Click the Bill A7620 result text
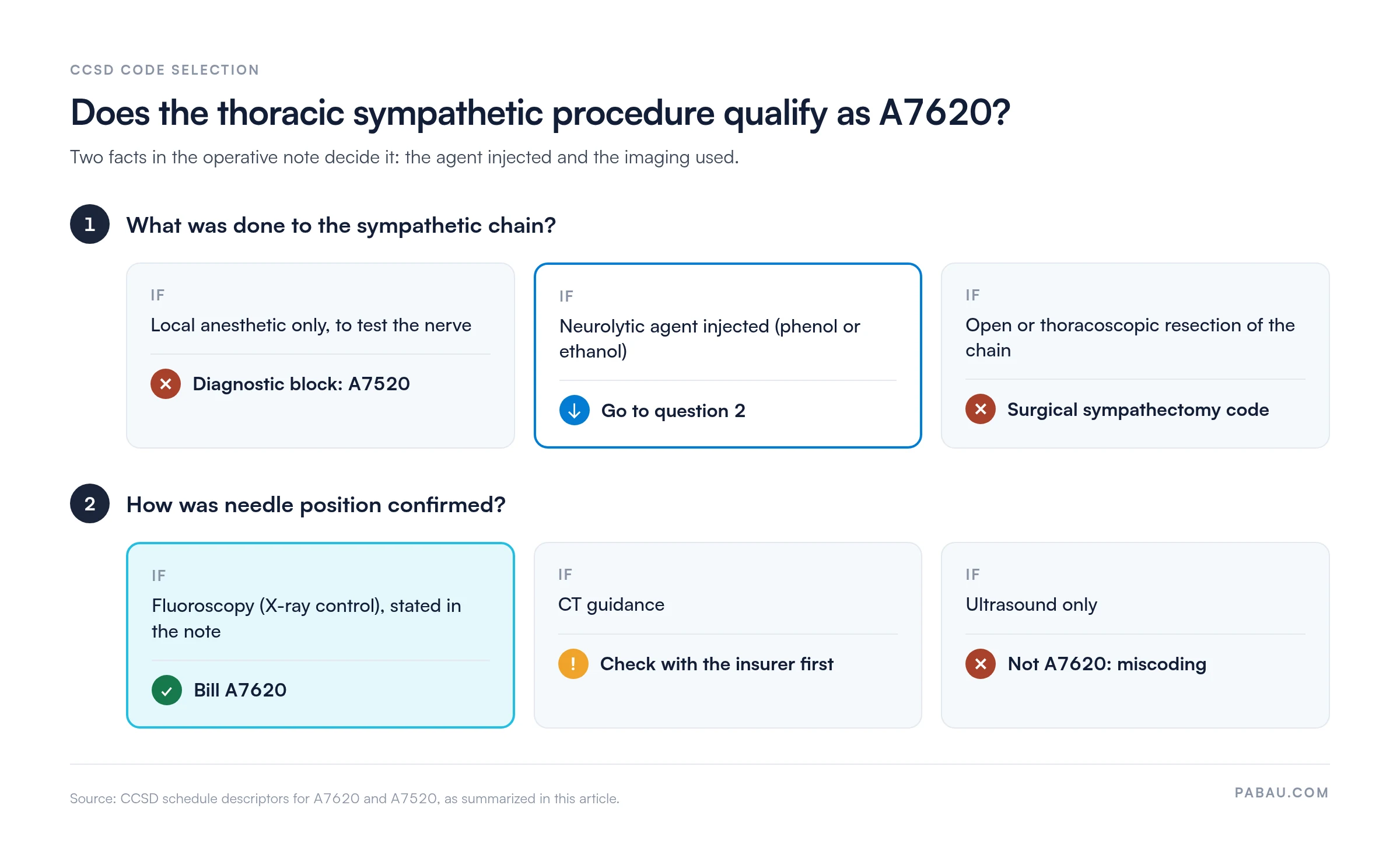The width and height of the screenshot is (1400, 861). pyautogui.click(x=240, y=690)
